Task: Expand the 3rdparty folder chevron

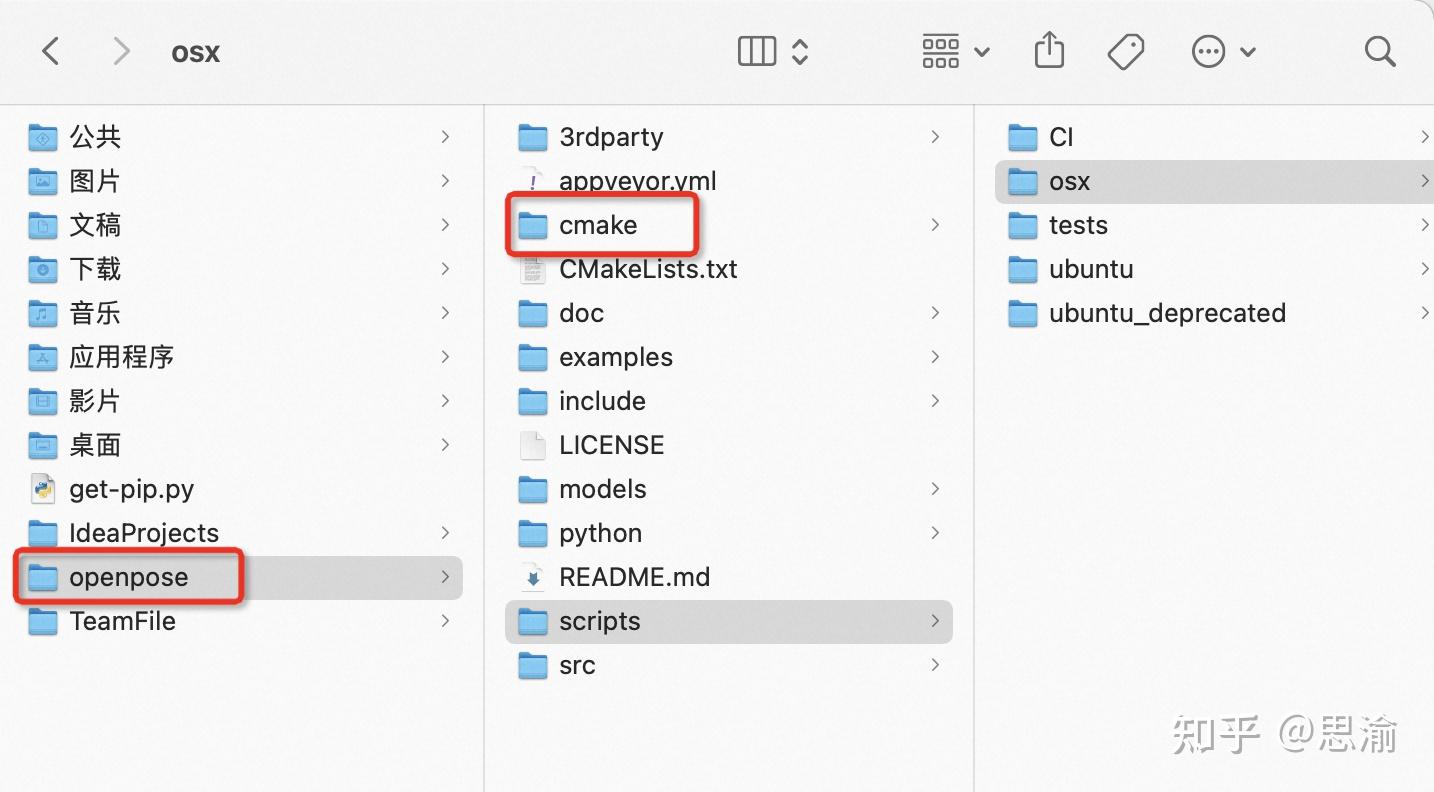Action: pos(934,137)
